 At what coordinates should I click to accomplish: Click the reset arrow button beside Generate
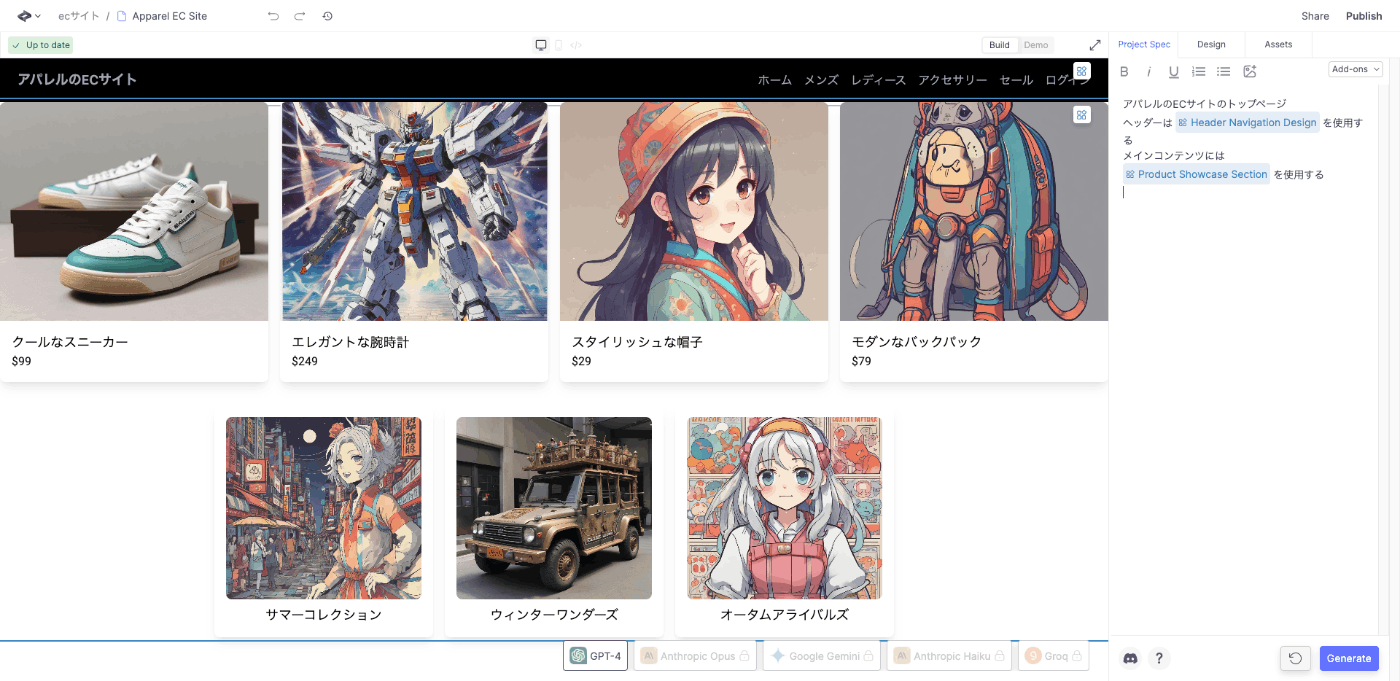[x=1295, y=658]
